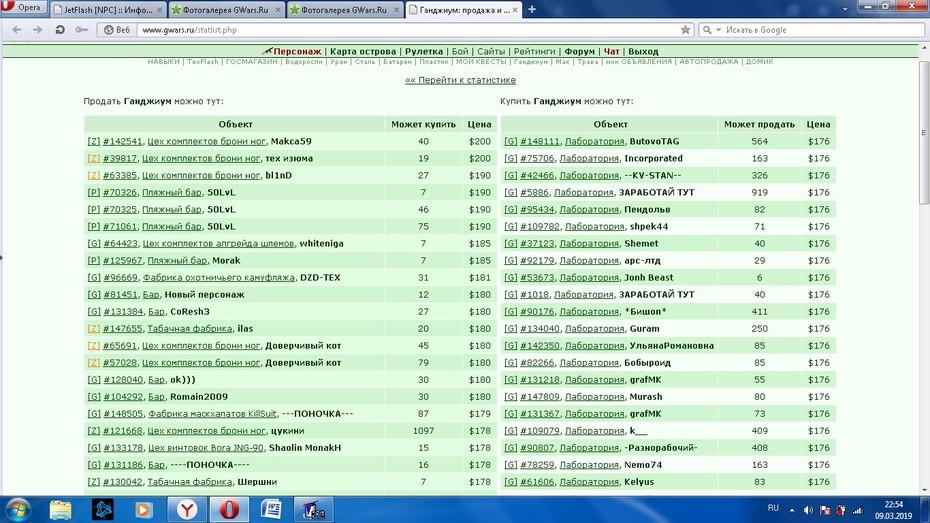This screenshot has height=523, width=930.
Task: Click the RU language indicator
Action: pyautogui.click(x=773, y=508)
